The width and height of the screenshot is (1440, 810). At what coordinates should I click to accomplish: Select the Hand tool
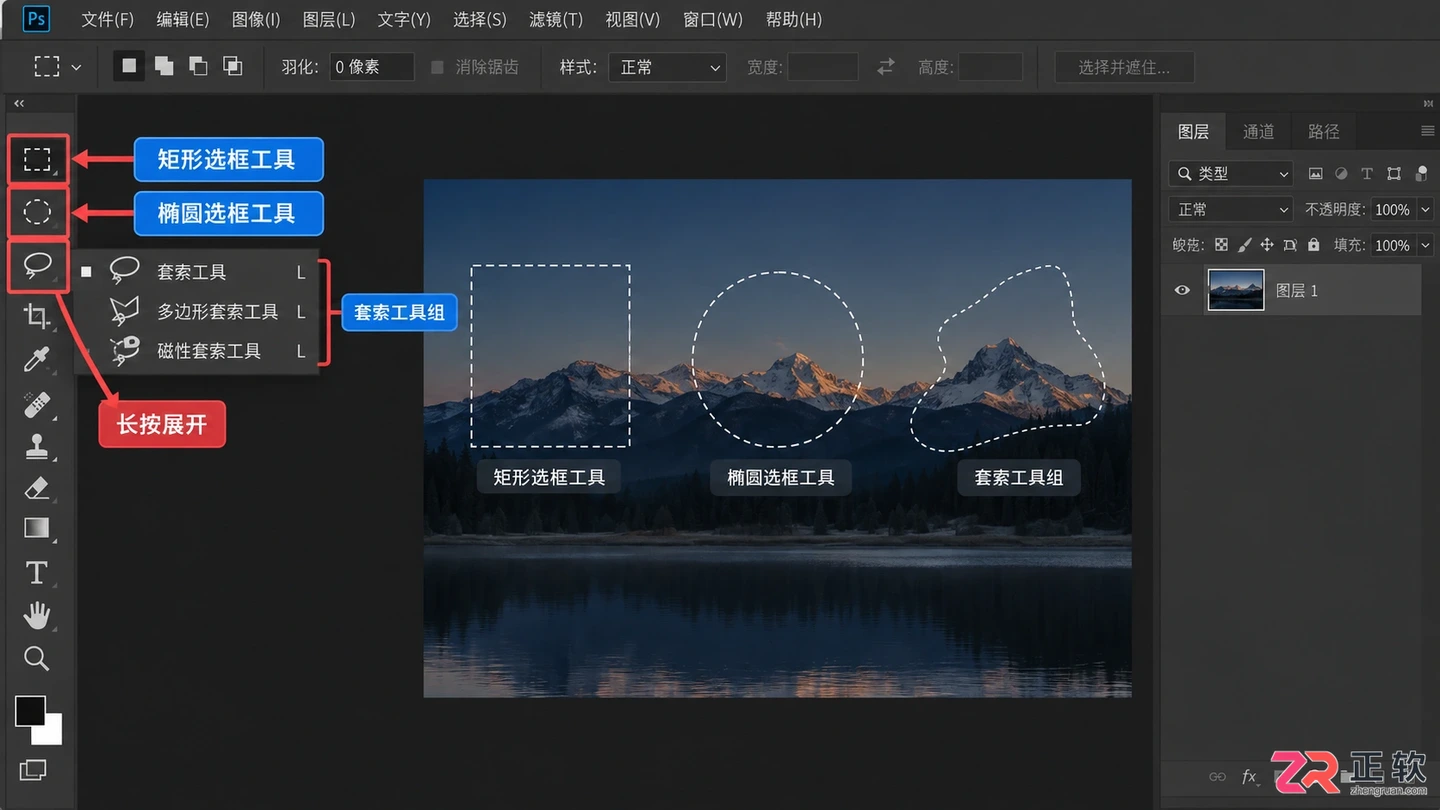click(x=37, y=615)
